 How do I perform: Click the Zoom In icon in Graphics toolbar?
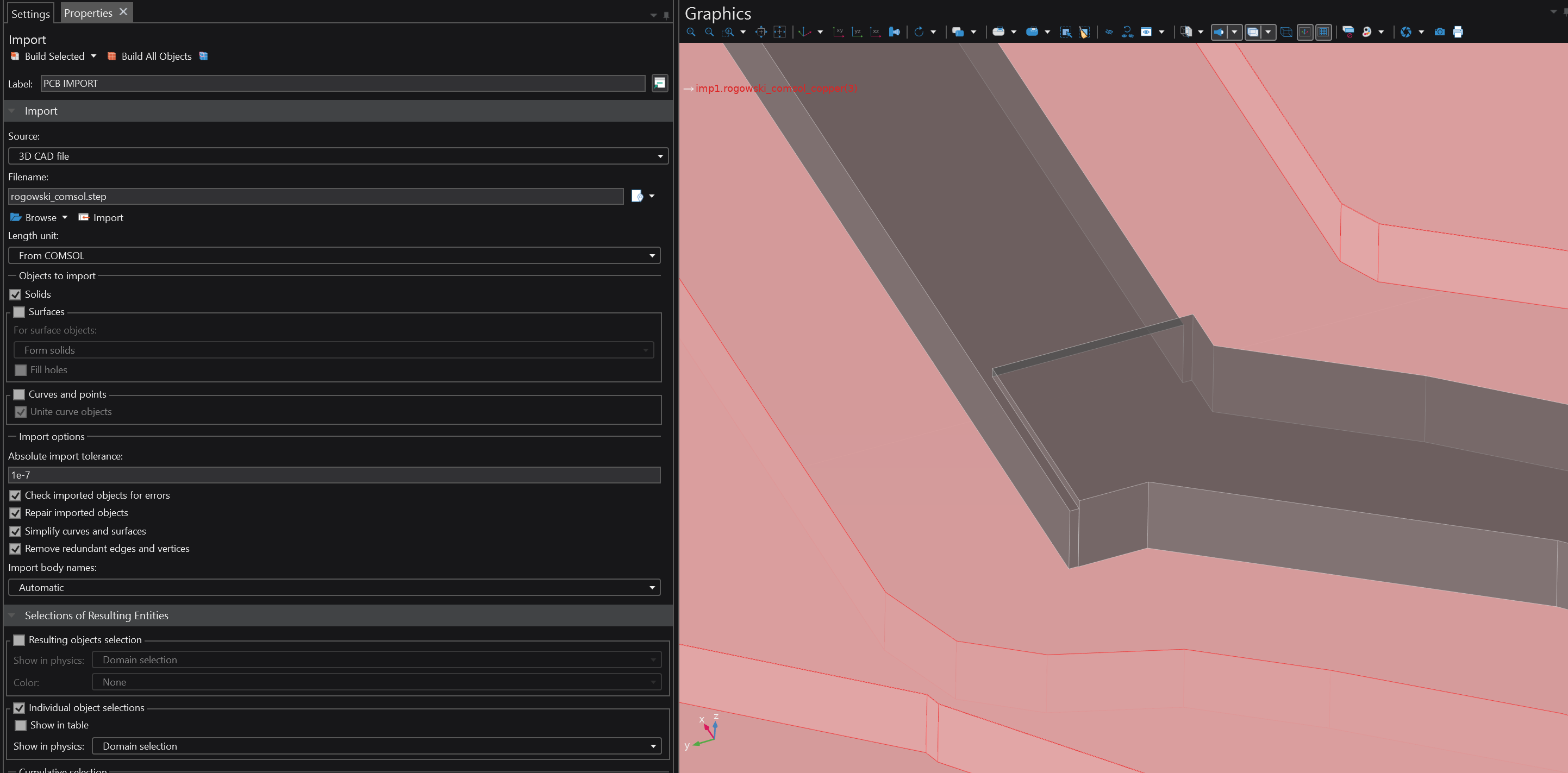[x=690, y=32]
